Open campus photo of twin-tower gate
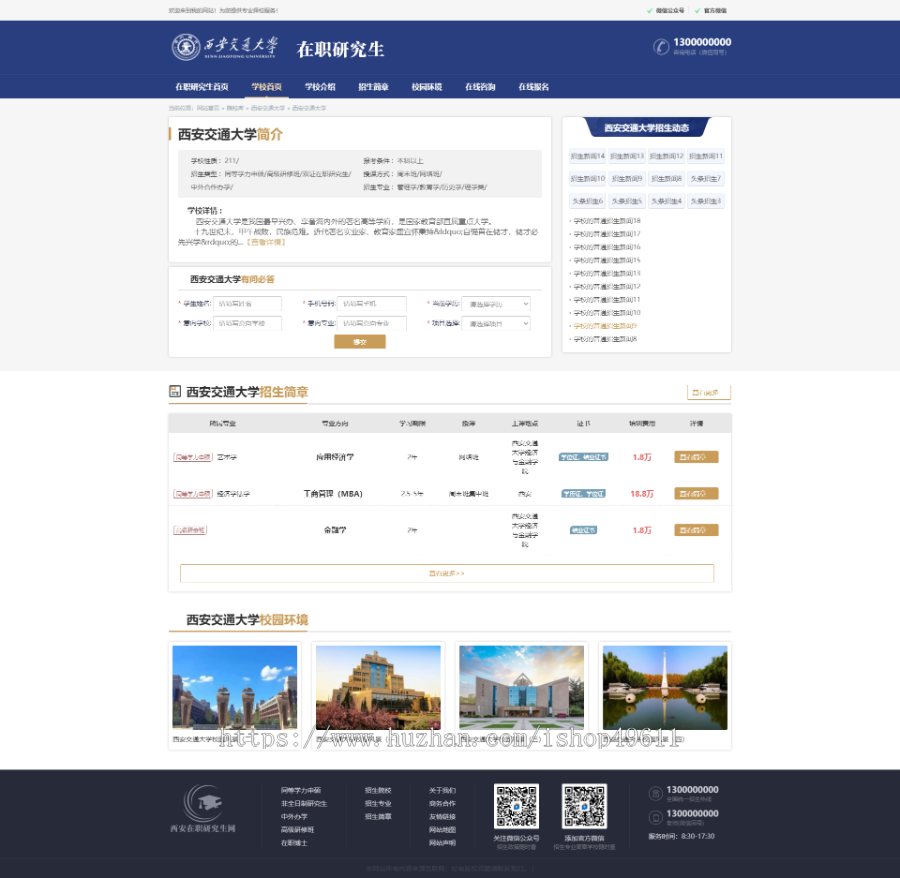900x878 pixels. pyautogui.click(x=235, y=687)
